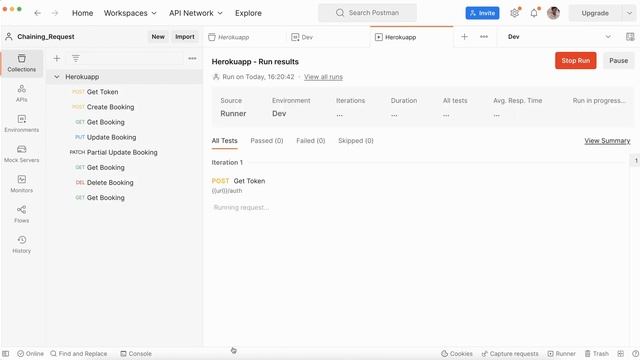Open the Mock Servers sidebar panel

tap(22, 153)
